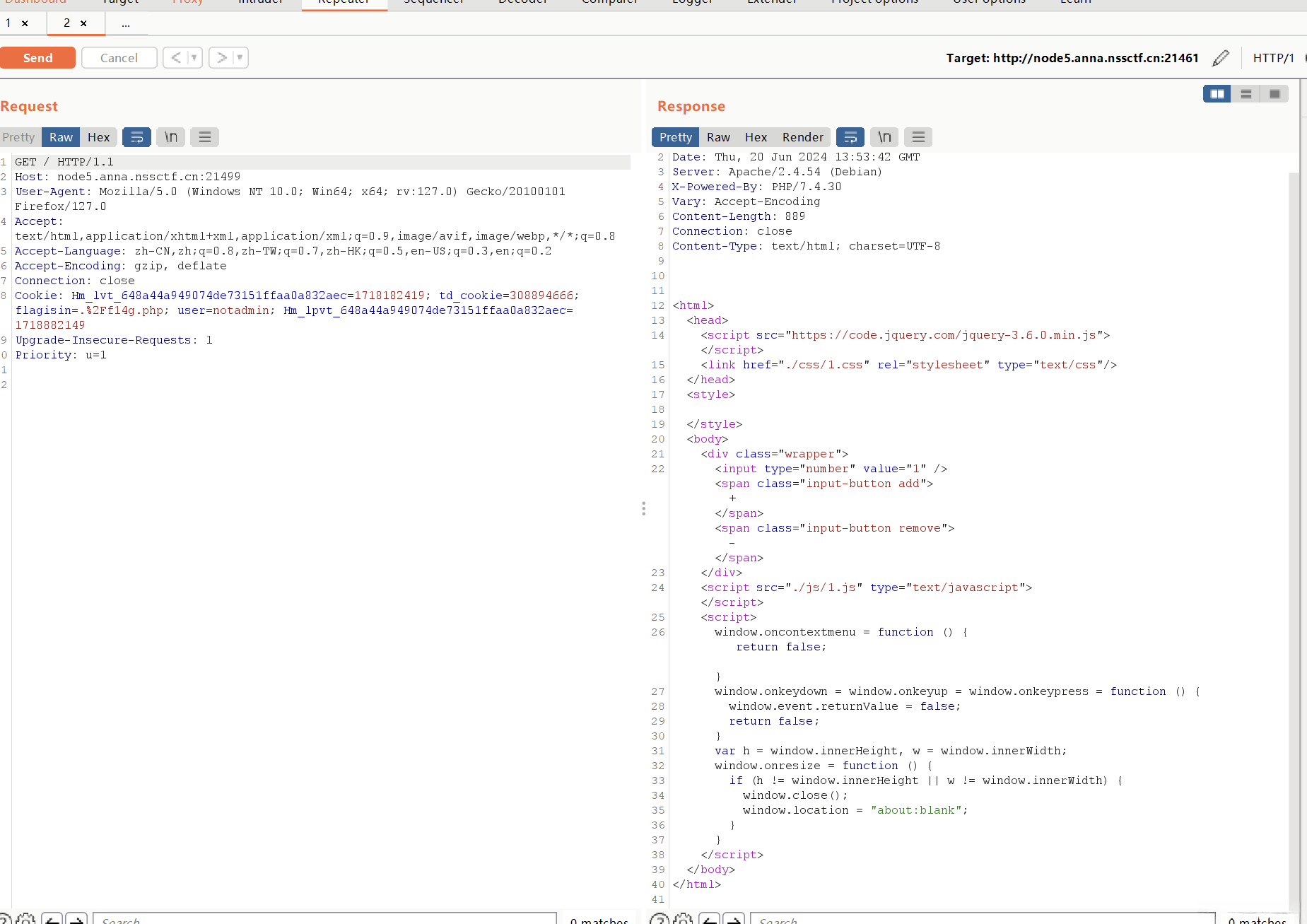Toggle word wrap icon in Response panel
This screenshot has width=1307, height=924.
pyautogui.click(x=850, y=137)
